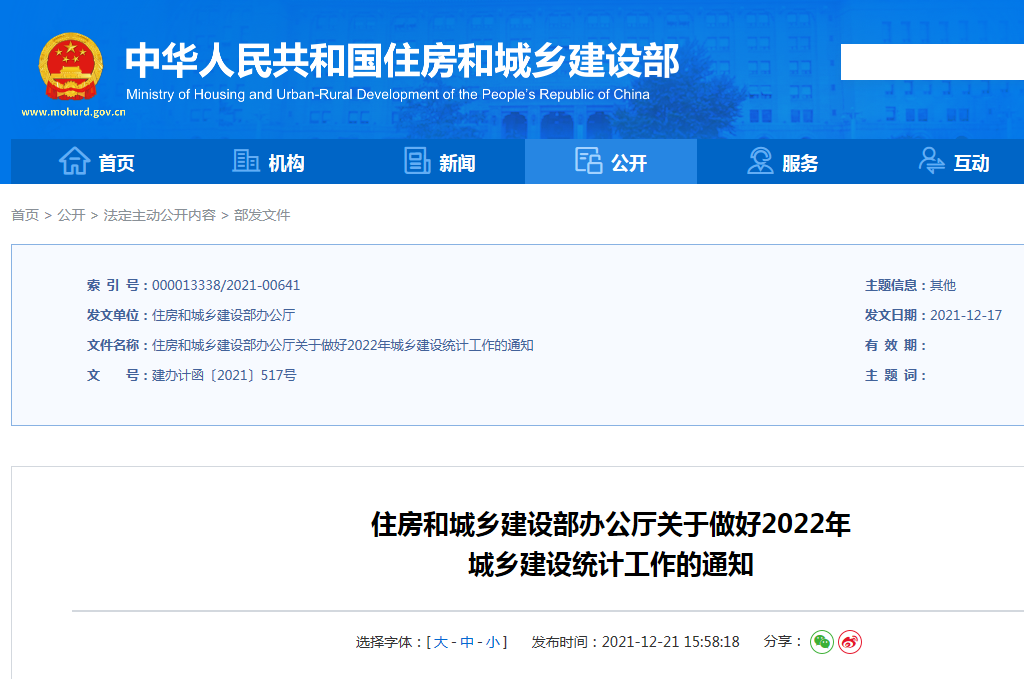Open the 机构 navigation tab
Screen dimensions: 1024x679
pos(268,161)
